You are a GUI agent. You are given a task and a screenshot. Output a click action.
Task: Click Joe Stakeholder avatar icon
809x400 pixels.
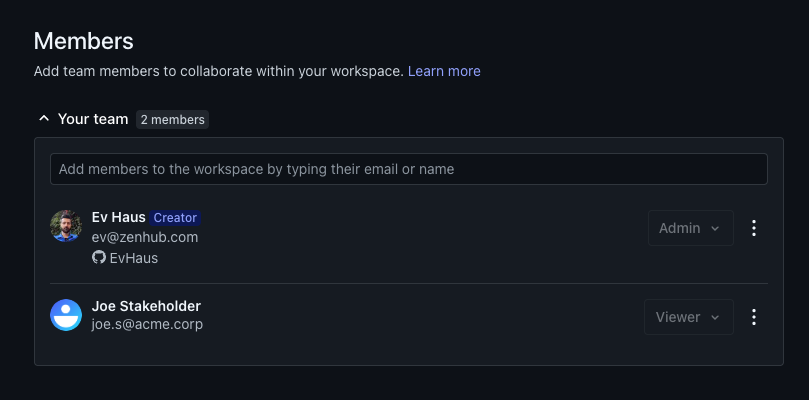[x=66, y=315]
